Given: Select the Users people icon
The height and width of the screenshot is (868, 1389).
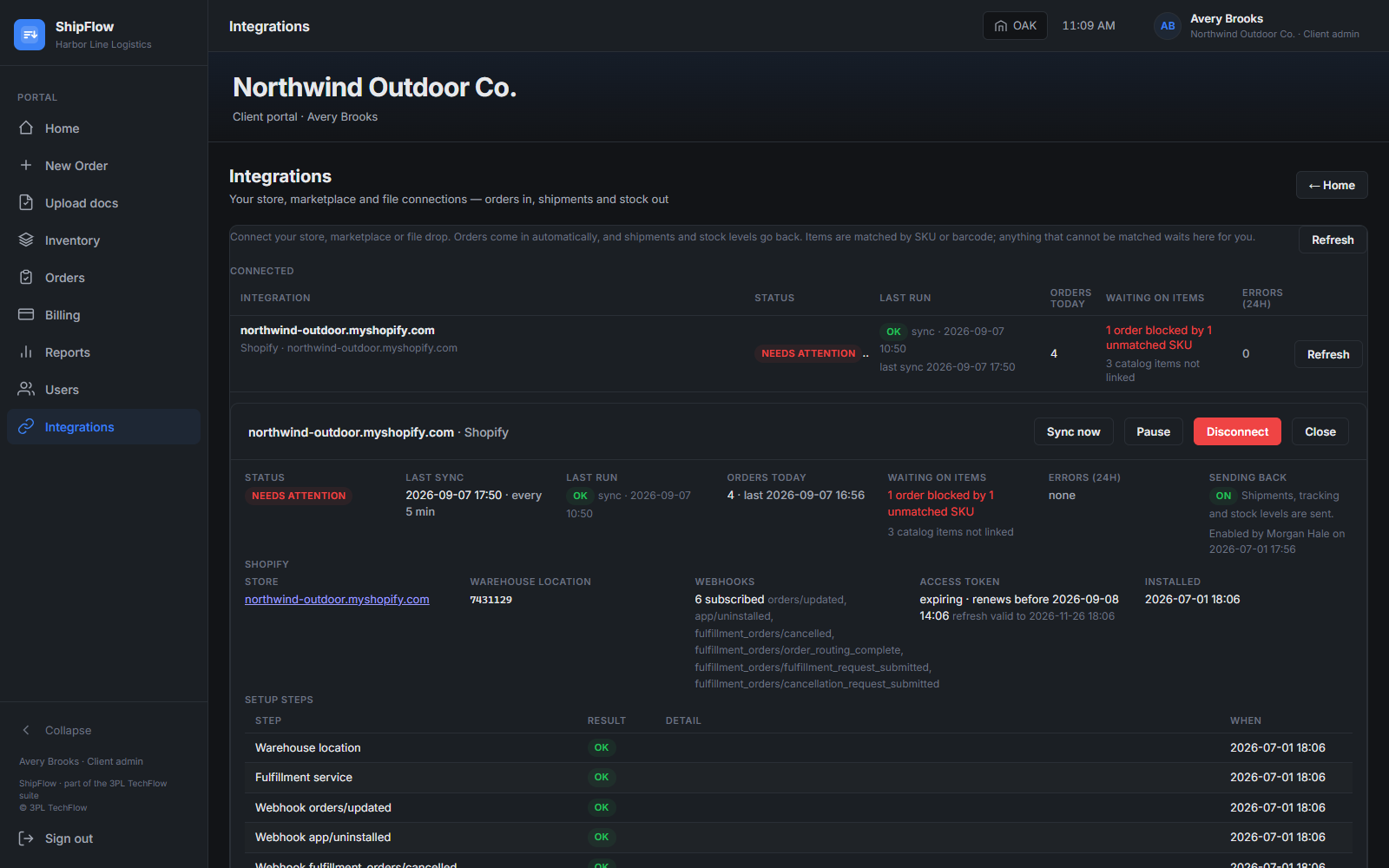Looking at the screenshot, I should (x=26, y=389).
